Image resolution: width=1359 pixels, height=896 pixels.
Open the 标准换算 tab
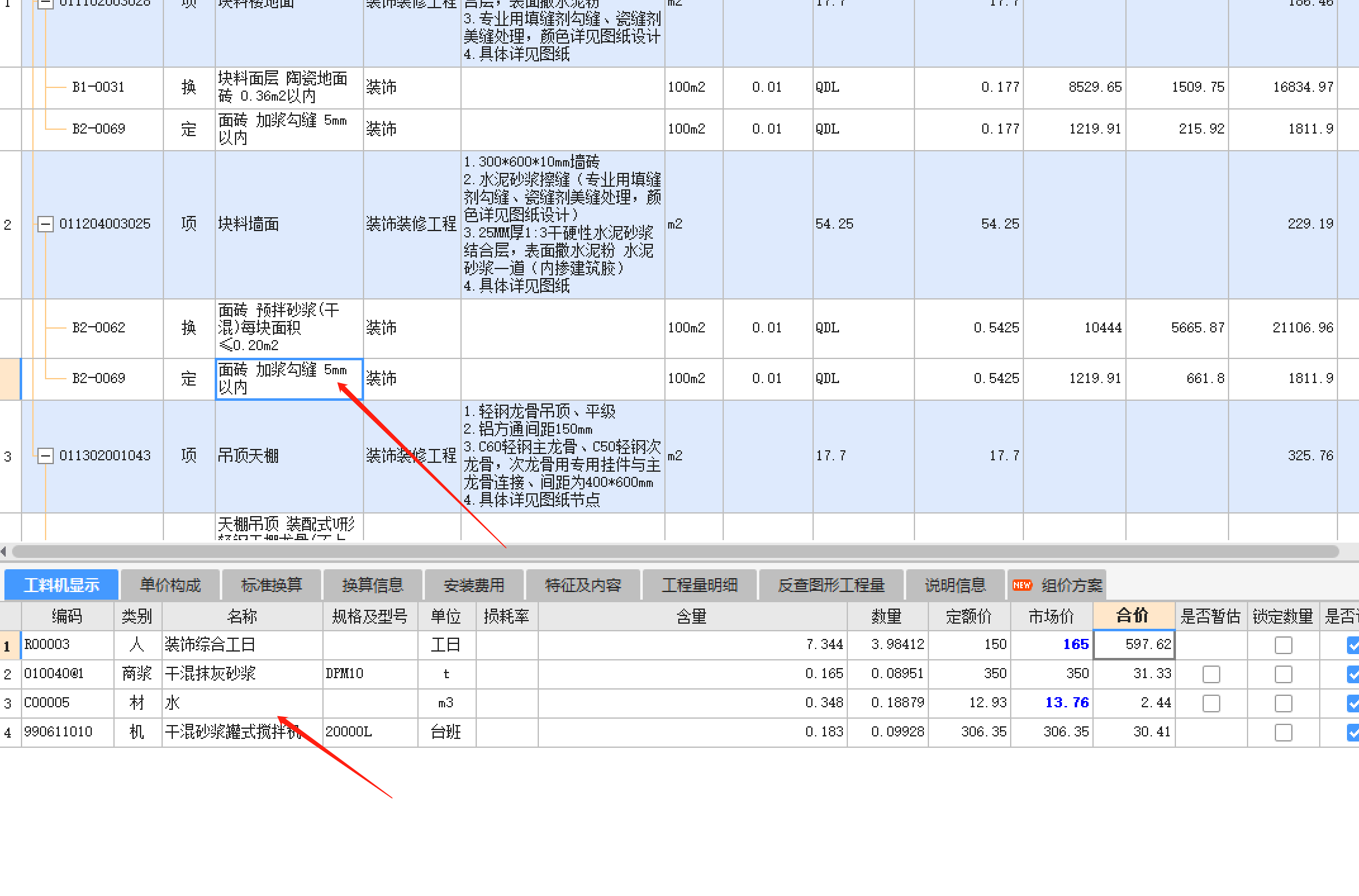[272, 584]
